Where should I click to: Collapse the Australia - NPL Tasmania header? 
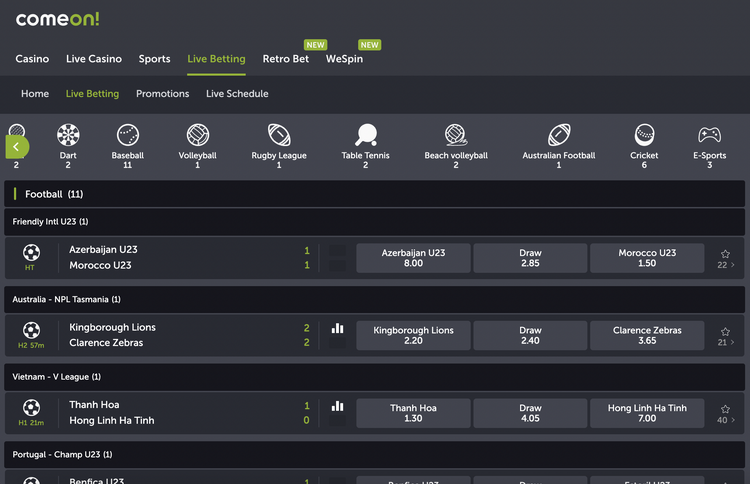click(x=375, y=299)
